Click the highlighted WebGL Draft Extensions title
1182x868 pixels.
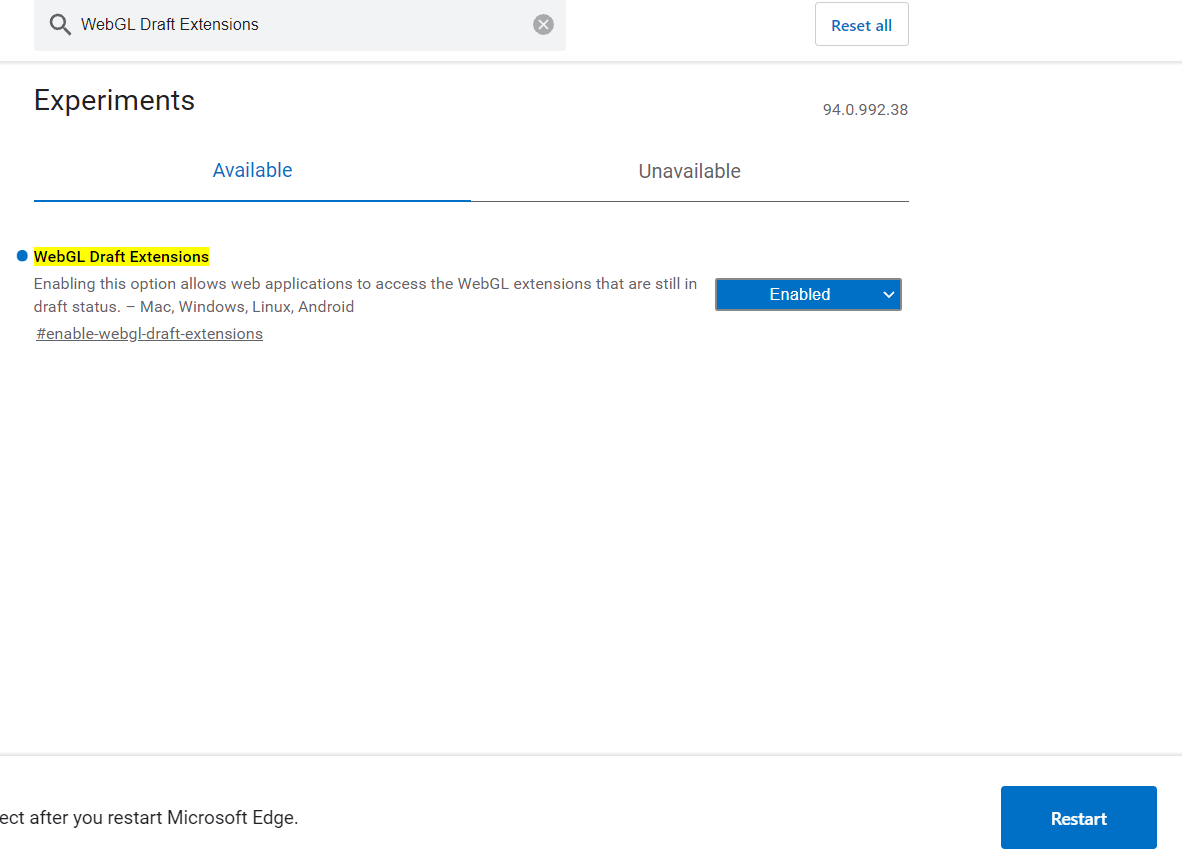121,256
